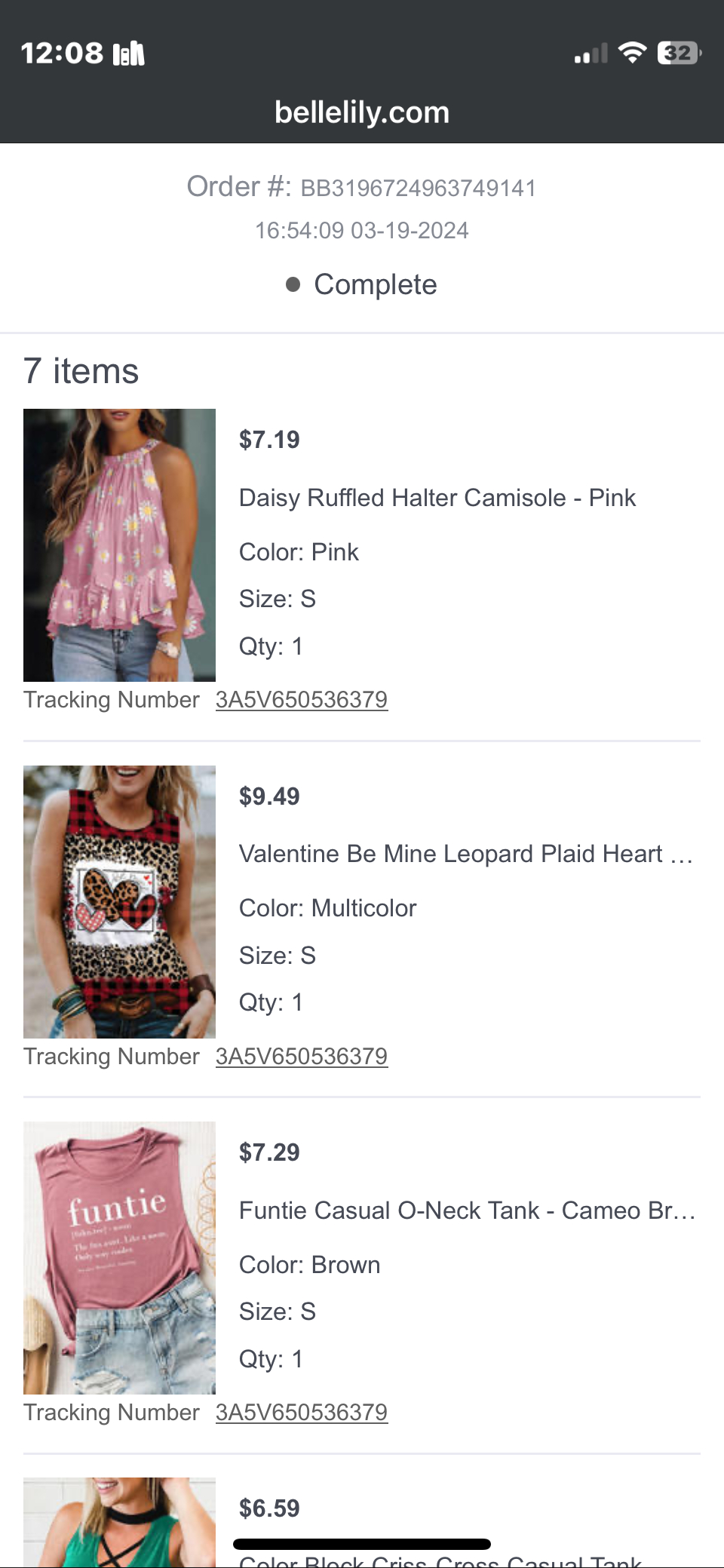This screenshot has width=724, height=1568.
Task: Open the Daisy Ruffled Halter Camisole thumbnail
Action: [119, 545]
